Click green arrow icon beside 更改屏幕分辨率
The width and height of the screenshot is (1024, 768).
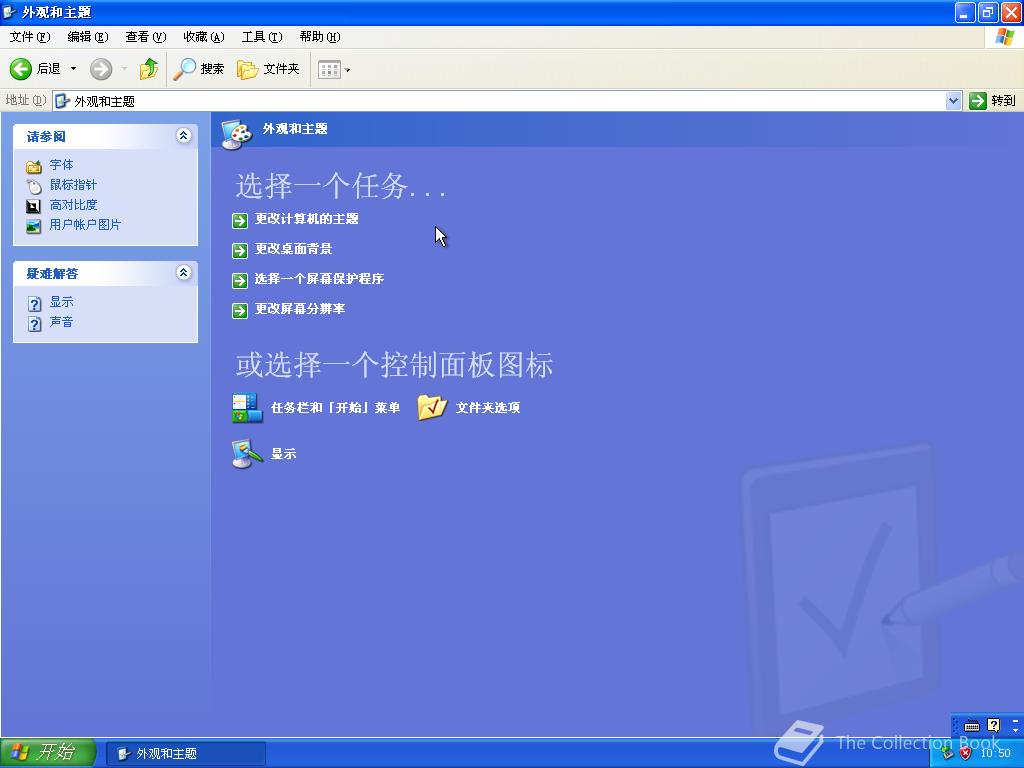(240, 311)
